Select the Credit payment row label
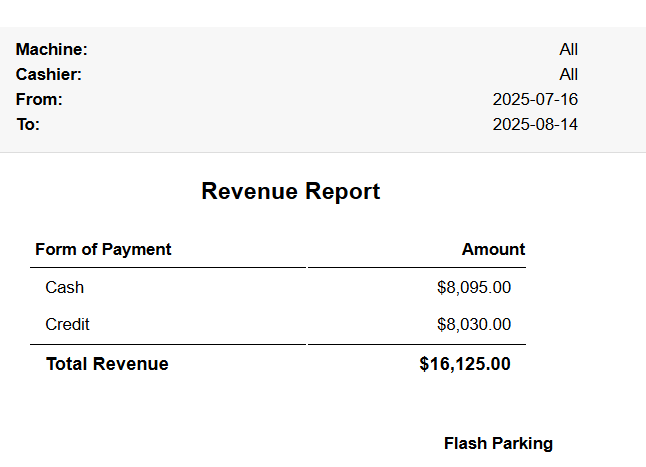Viewport: 646px width, 467px height. click(67, 324)
